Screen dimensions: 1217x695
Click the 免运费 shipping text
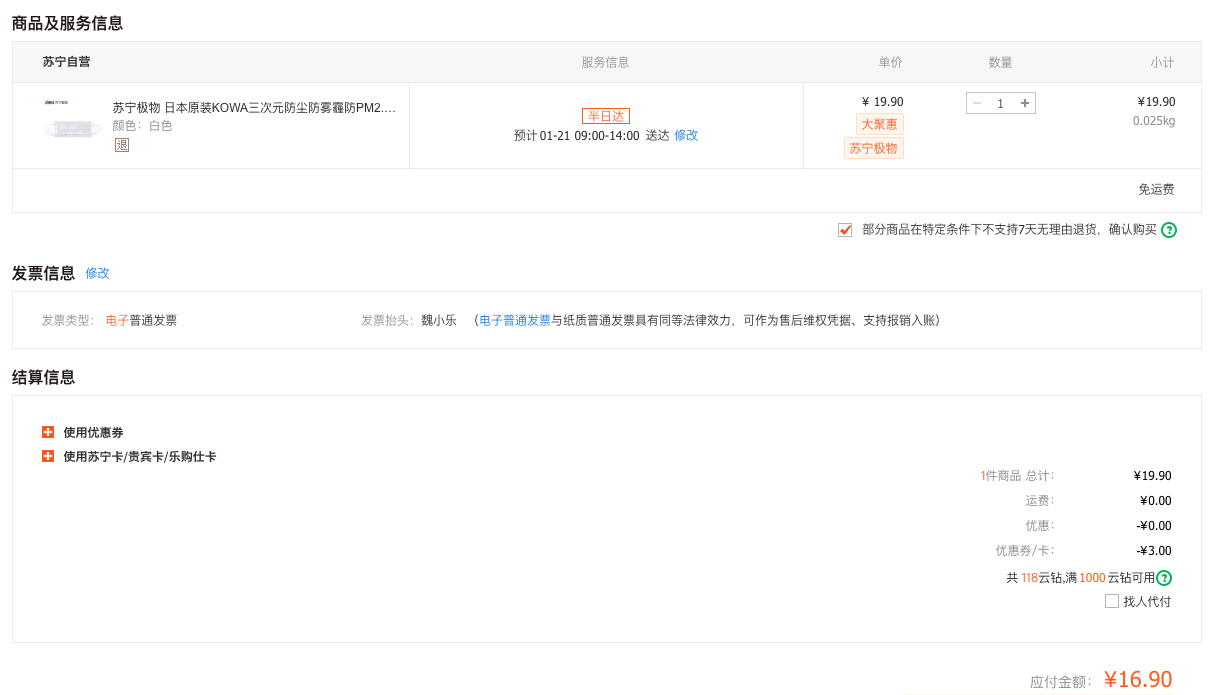point(1156,189)
